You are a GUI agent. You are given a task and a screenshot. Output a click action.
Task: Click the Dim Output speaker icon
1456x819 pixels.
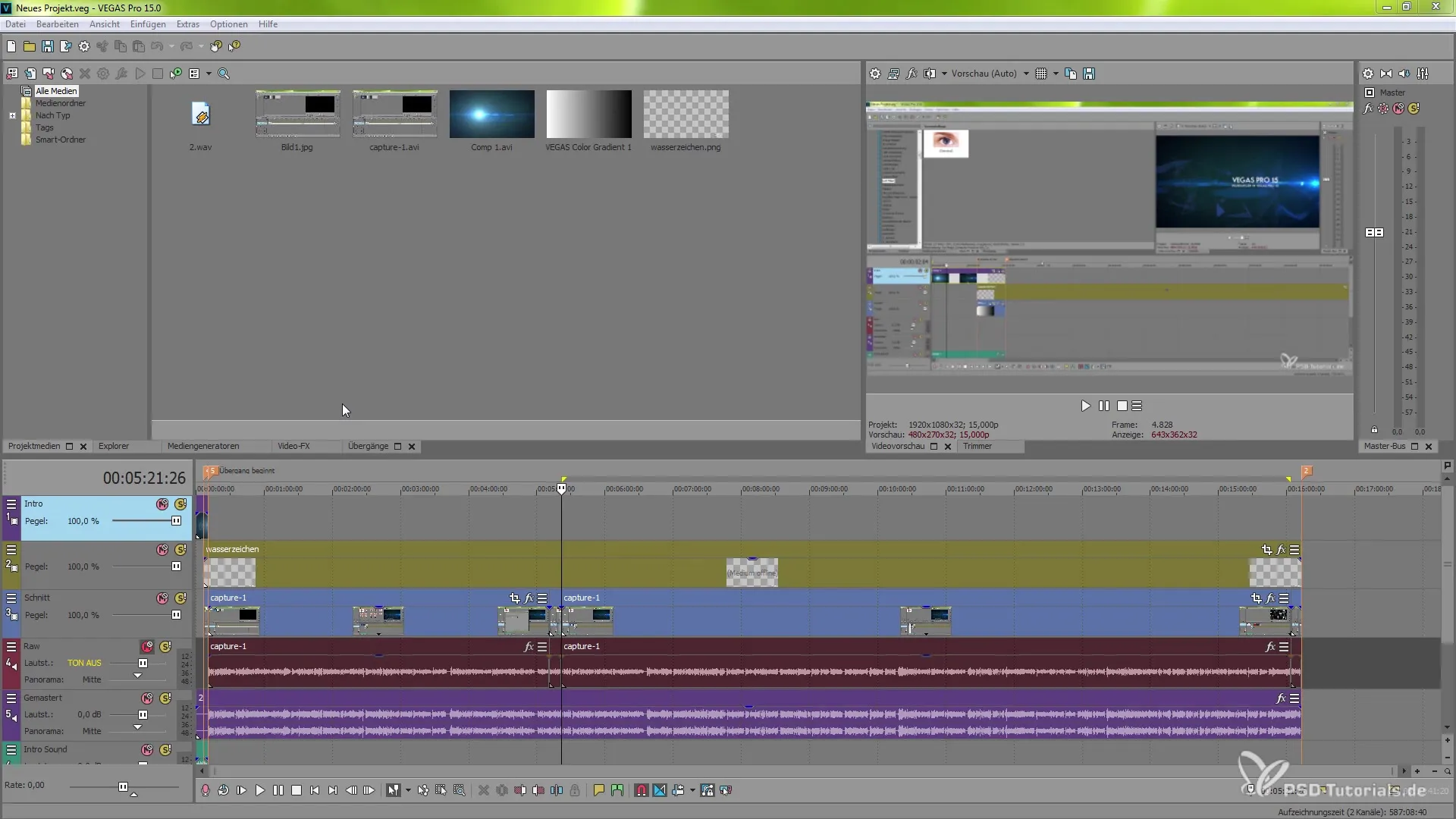coord(1404,74)
